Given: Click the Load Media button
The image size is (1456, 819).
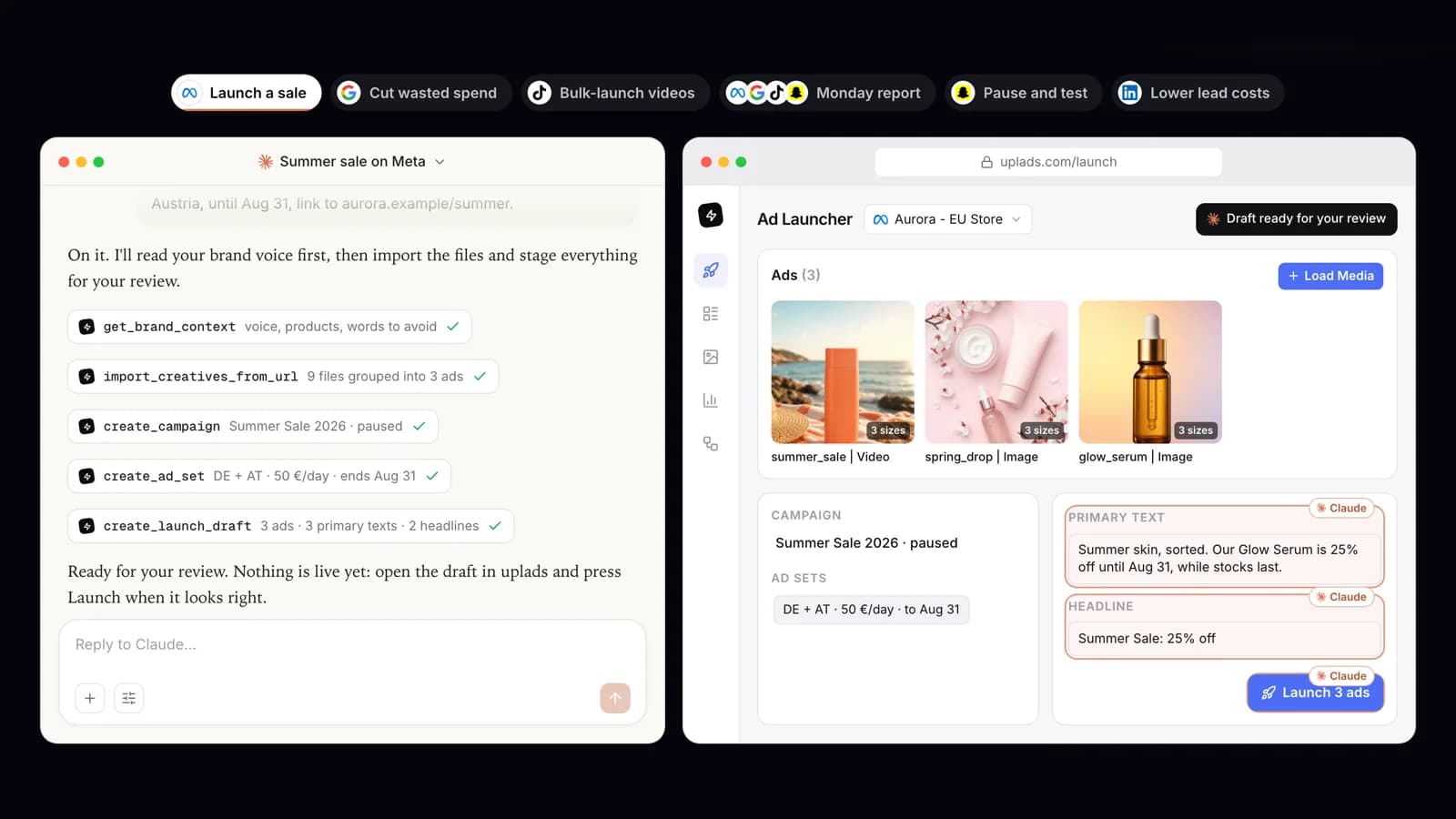Looking at the screenshot, I should (1330, 276).
